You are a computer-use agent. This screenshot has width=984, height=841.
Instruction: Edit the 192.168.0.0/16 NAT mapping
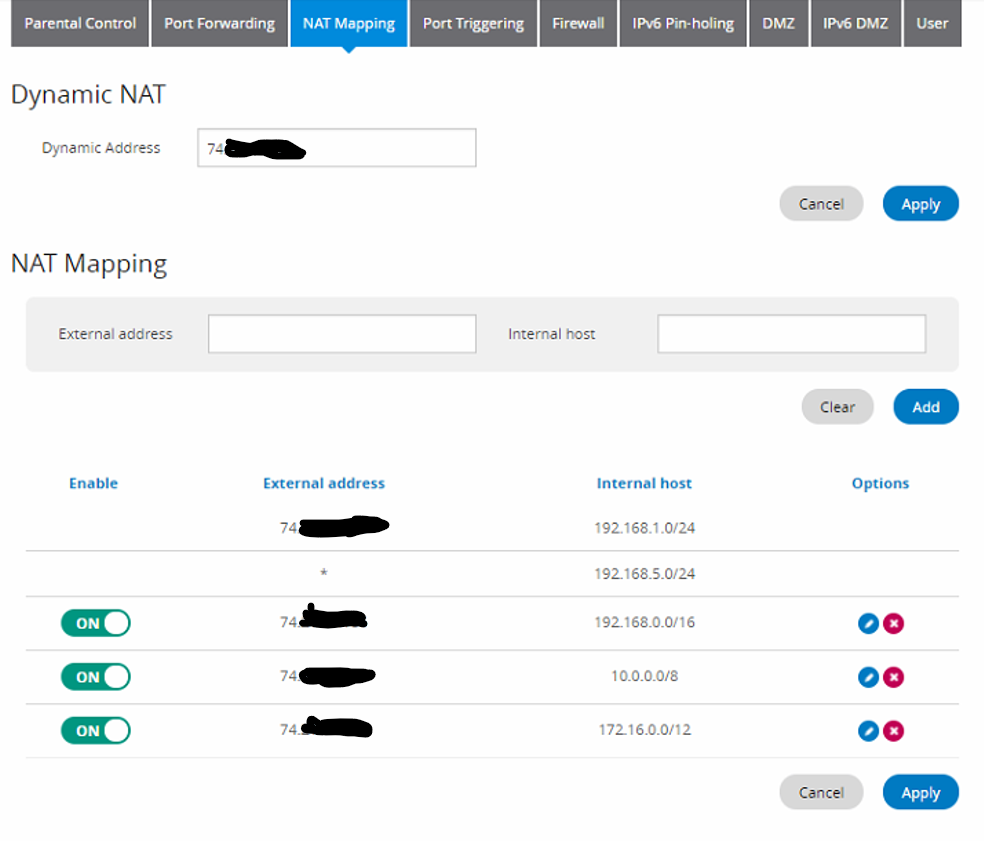868,623
